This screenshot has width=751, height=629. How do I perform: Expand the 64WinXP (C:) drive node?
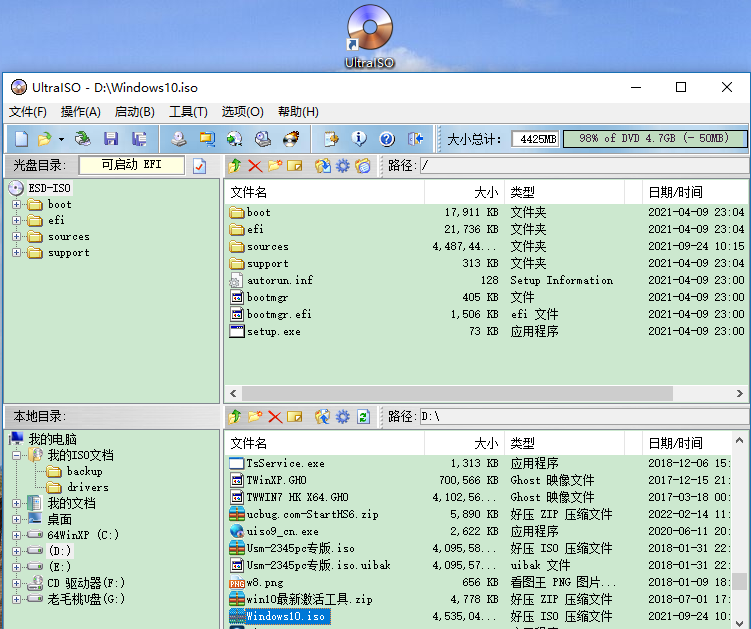[17, 535]
